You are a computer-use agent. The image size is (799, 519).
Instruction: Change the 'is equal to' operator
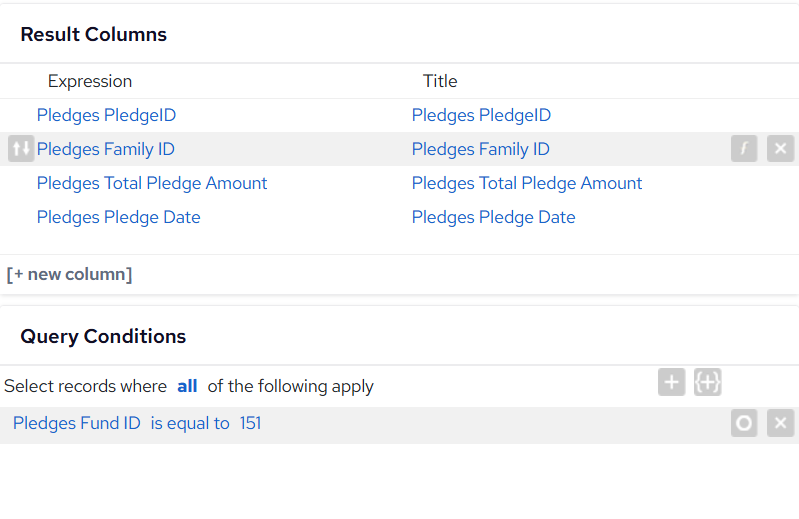coord(190,423)
